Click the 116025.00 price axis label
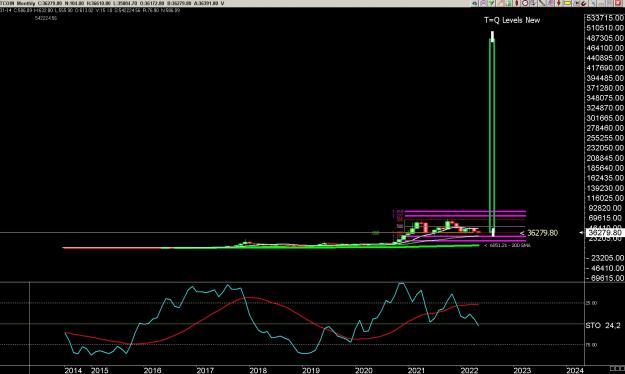 [x=605, y=198]
